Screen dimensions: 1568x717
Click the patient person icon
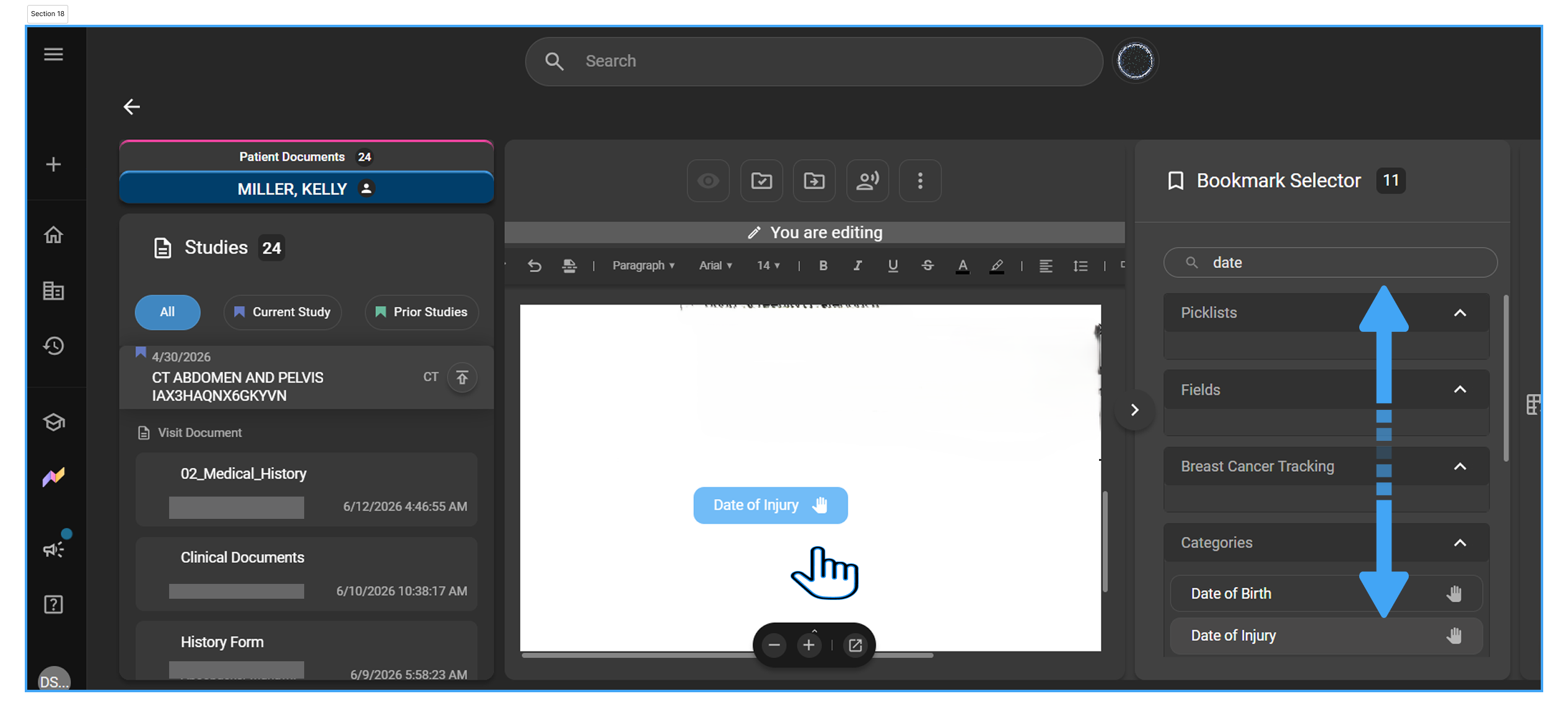(x=366, y=188)
